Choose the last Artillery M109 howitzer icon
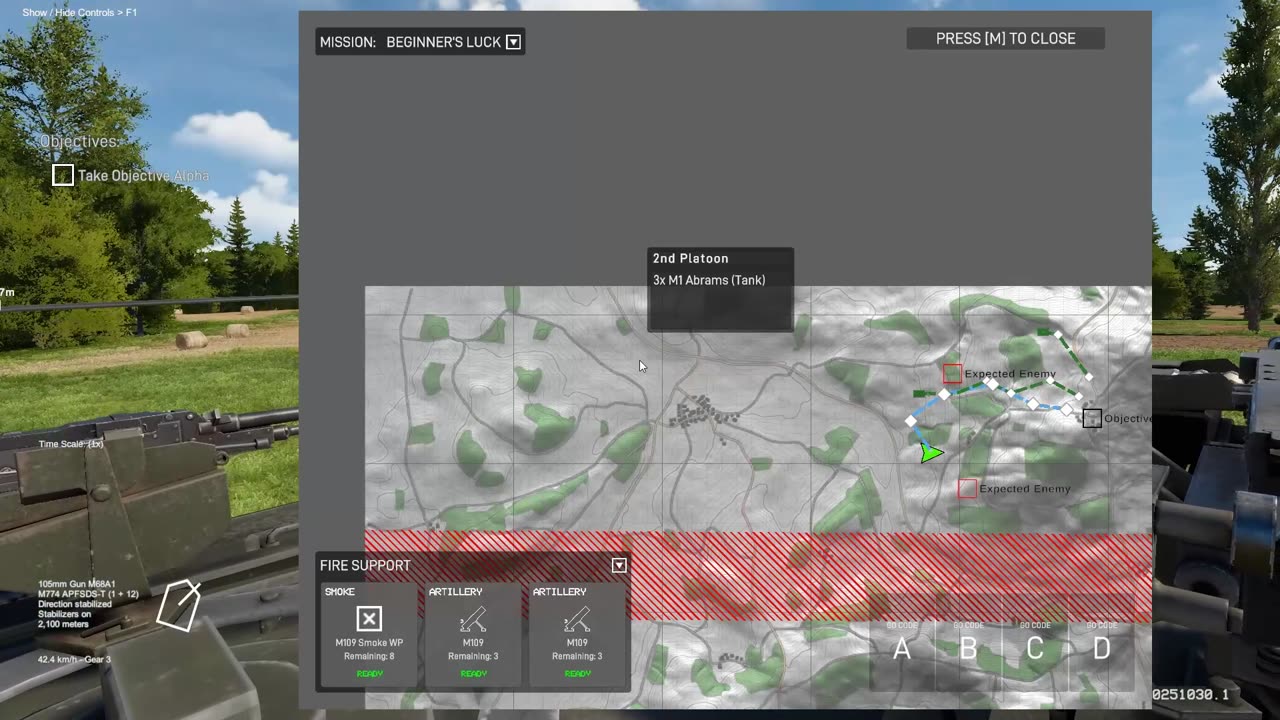This screenshot has height=720, width=1280. (x=577, y=619)
